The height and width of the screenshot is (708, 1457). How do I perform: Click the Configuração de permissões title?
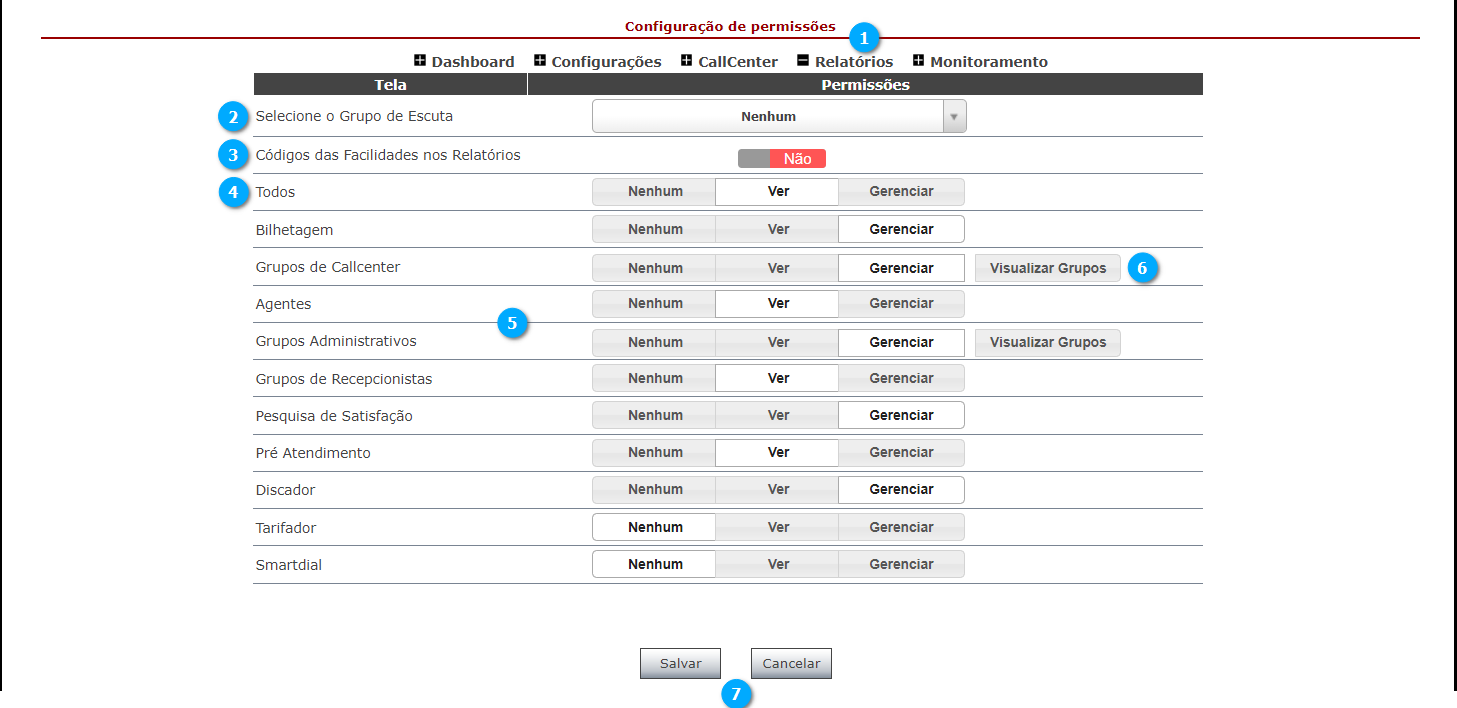730,26
